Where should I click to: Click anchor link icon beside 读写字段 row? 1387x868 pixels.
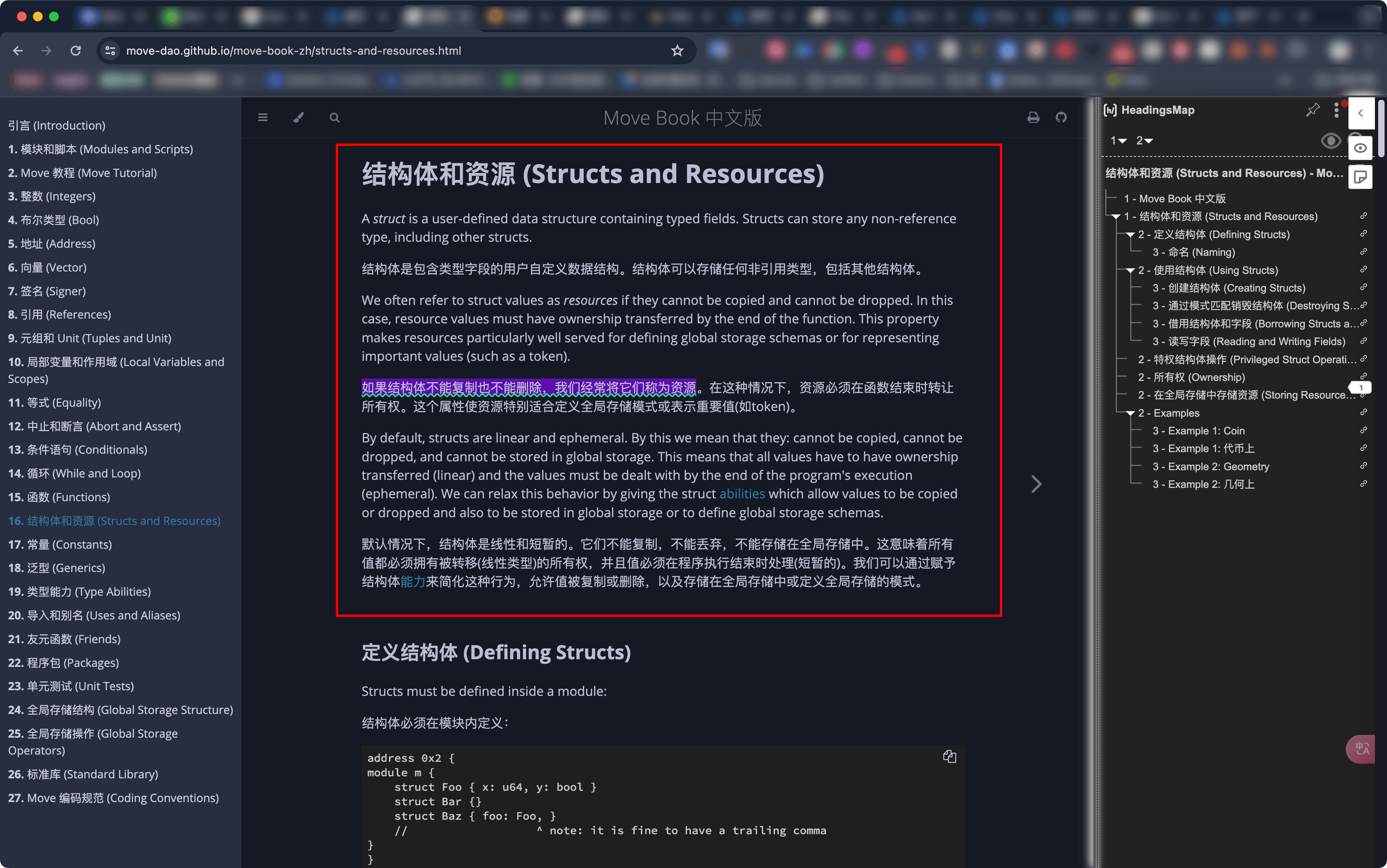(1363, 341)
